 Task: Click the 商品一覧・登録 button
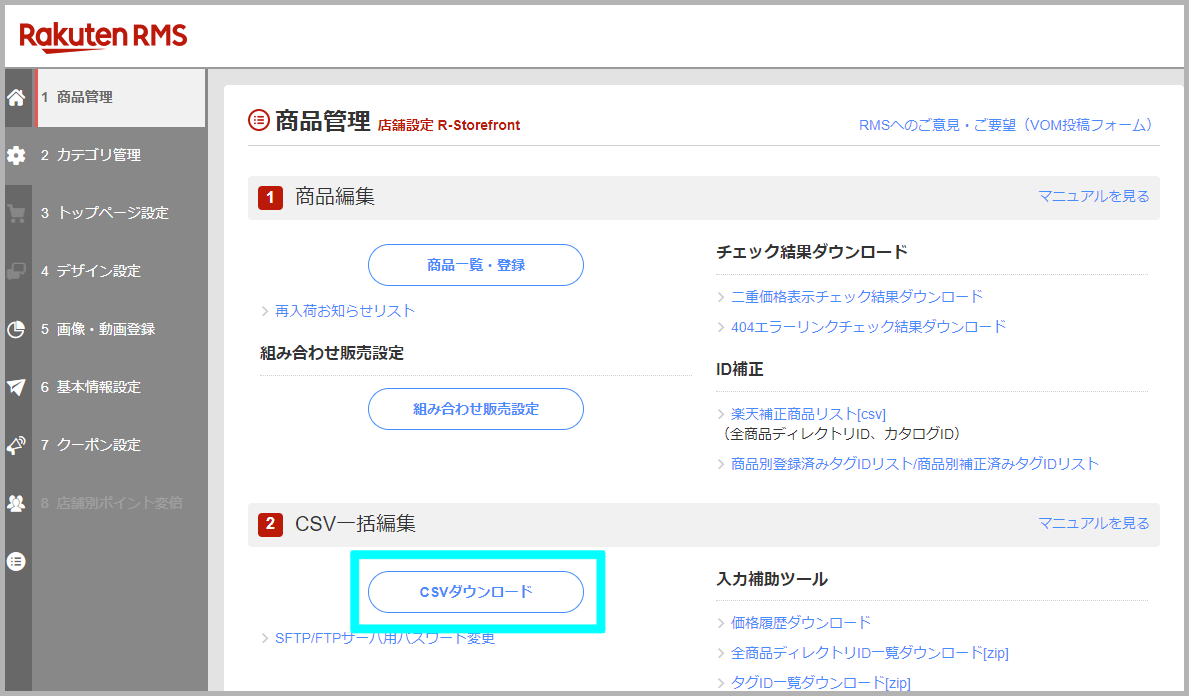pos(475,265)
